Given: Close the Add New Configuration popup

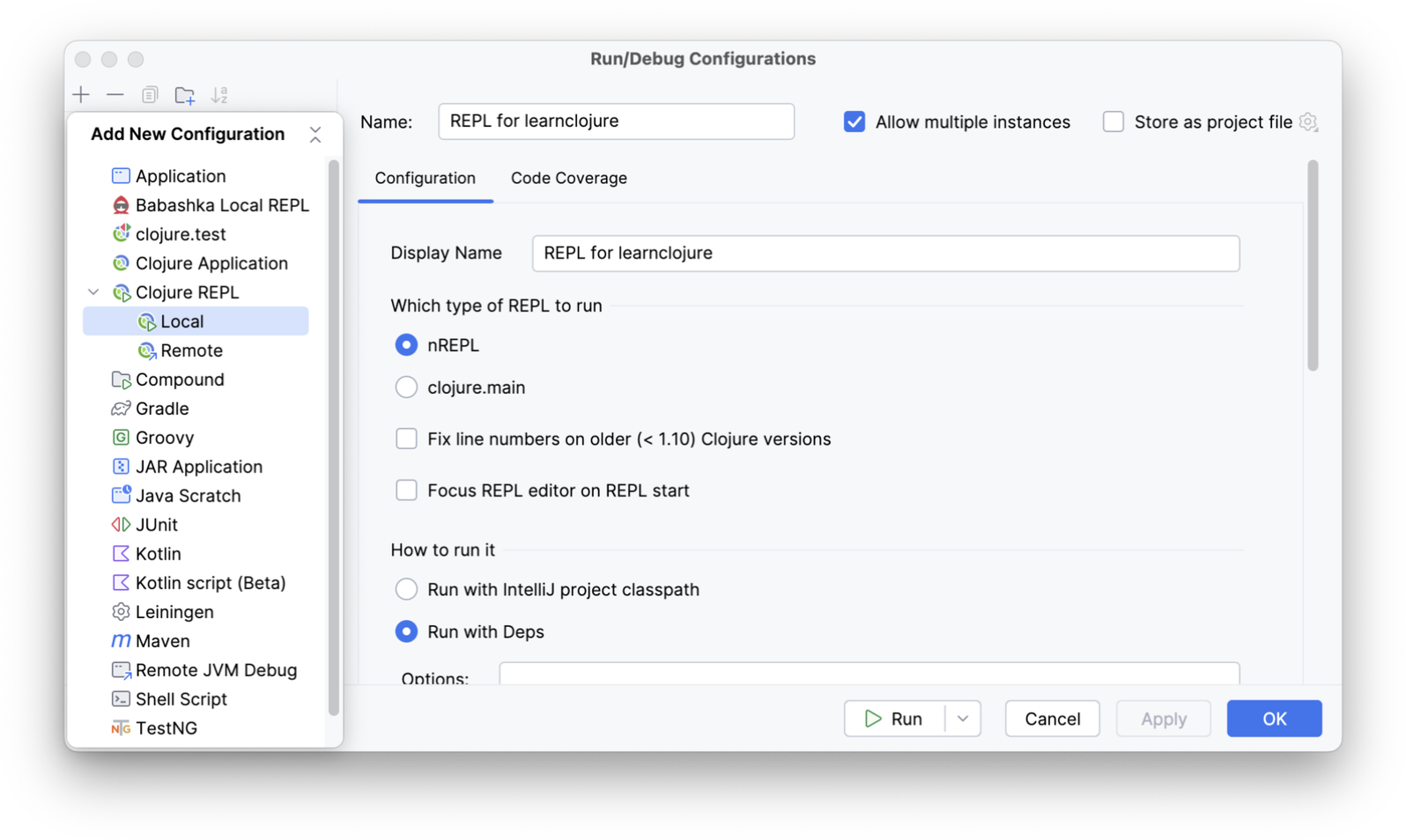Looking at the screenshot, I should [315, 134].
